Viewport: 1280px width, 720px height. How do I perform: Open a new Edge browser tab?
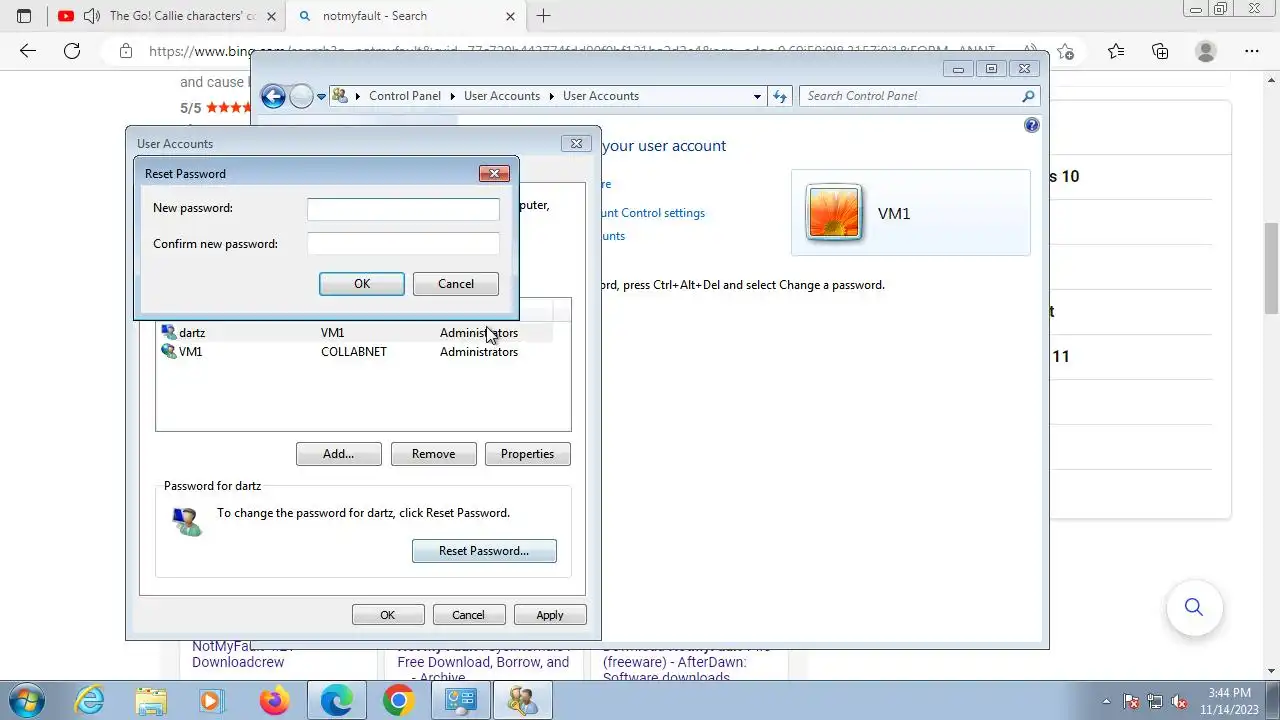(543, 16)
